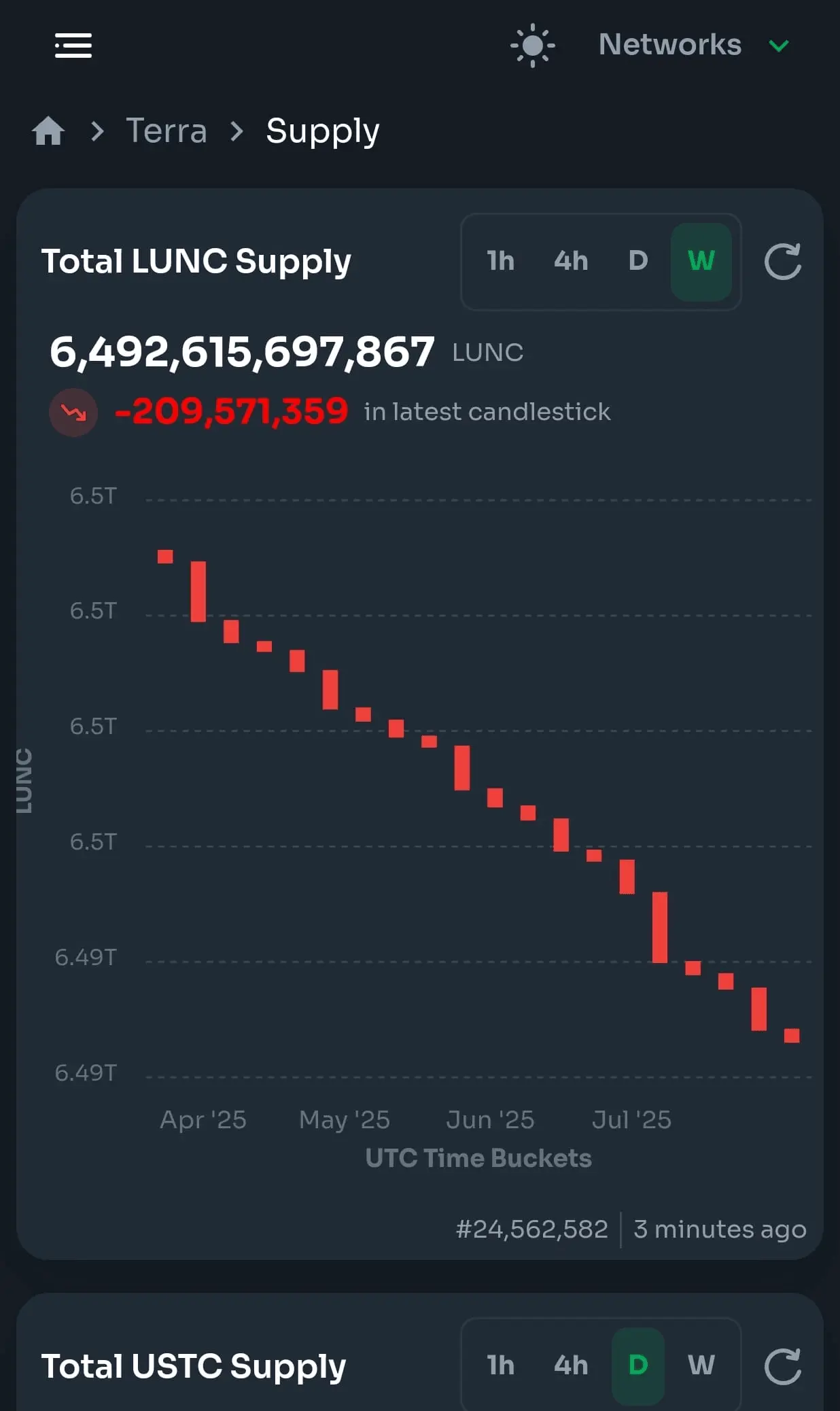This screenshot has width=840, height=1411.
Task: Click the red downtrend indicator icon
Action: pos(73,413)
